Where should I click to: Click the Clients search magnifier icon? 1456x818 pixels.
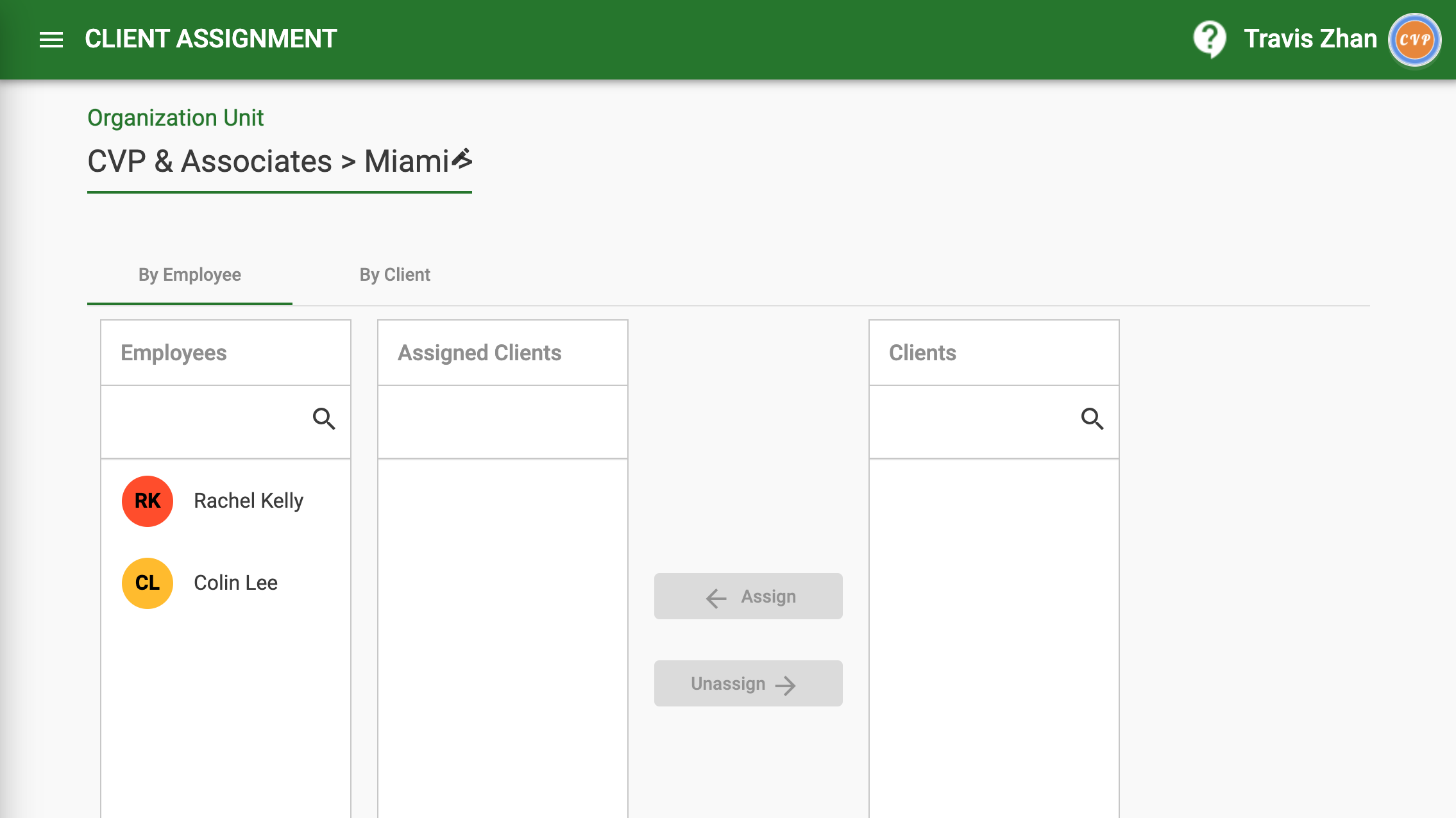[x=1092, y=419]
